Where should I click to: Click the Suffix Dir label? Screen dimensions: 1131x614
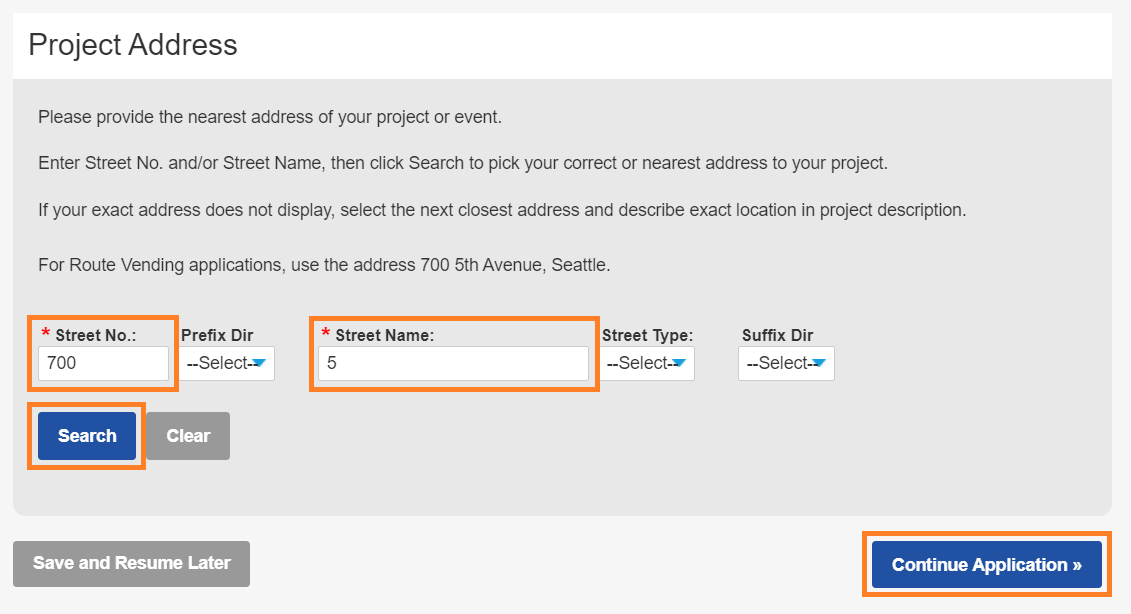coord(777,336)
